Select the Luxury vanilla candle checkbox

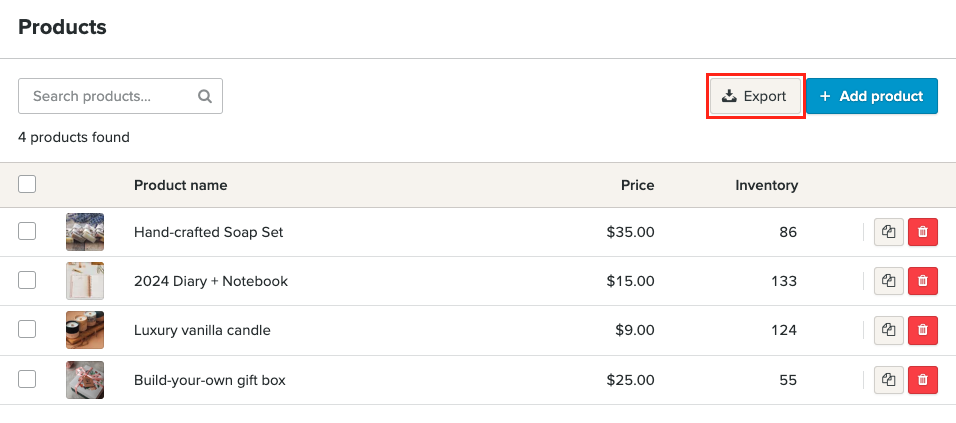27,329
